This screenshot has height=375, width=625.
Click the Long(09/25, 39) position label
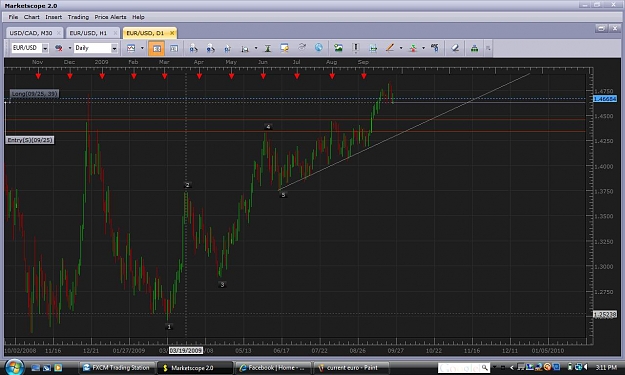34,94
